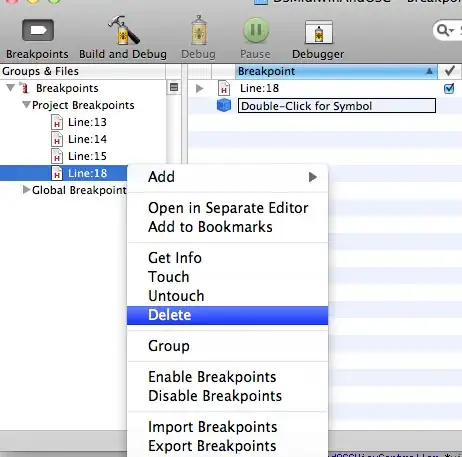Viewport: 462px width, 457px height.
Task: Click the Line:15 header file icon
Action: click(57, 156)
